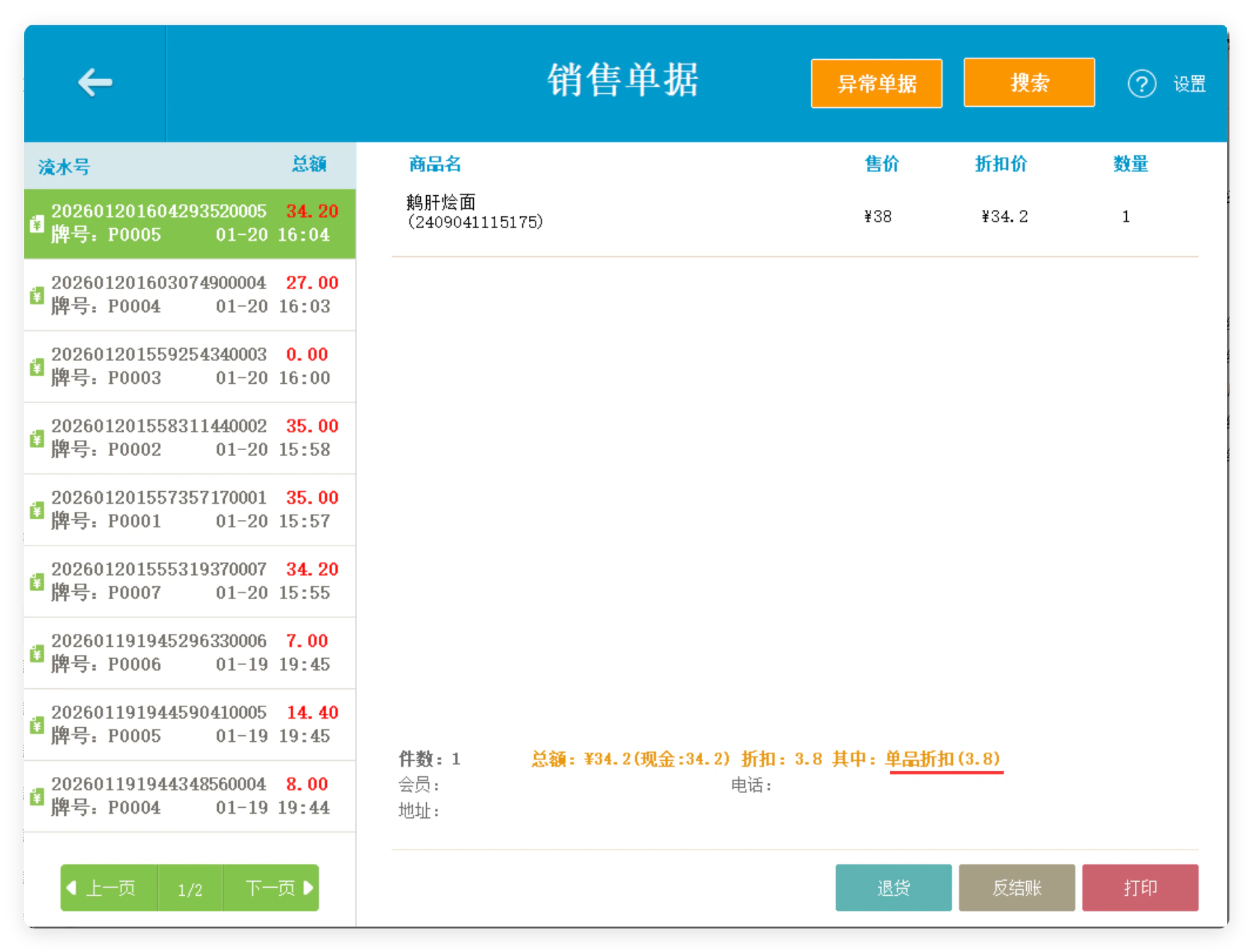Open 异常单据 abnormal receipts
The height and width of the screenshot is (952, 1253).
pyautogui.click(x=876, y=83)
